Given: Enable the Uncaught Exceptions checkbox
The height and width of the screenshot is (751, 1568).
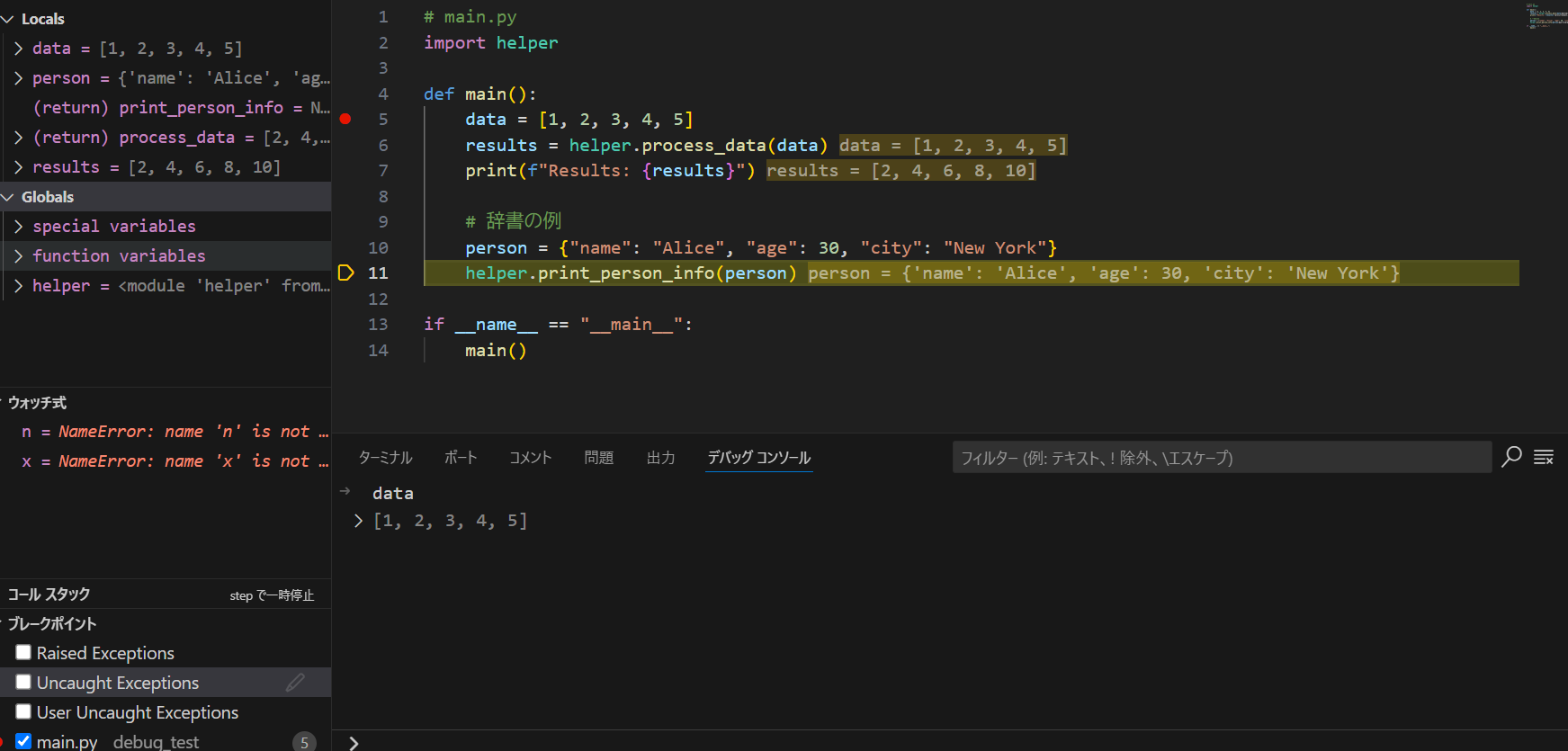Looking at the screenshot, I should 23,682.
